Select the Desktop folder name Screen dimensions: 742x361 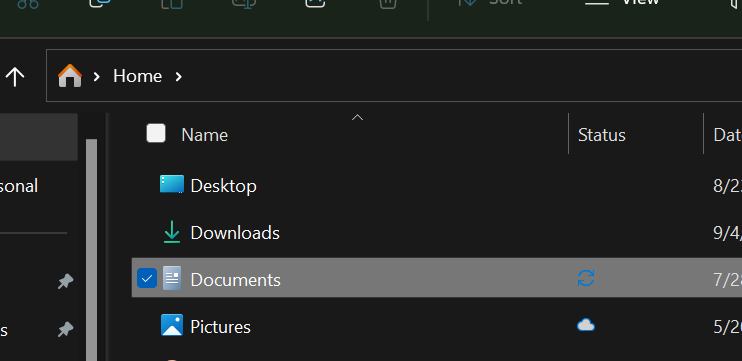tap(223, 186)
